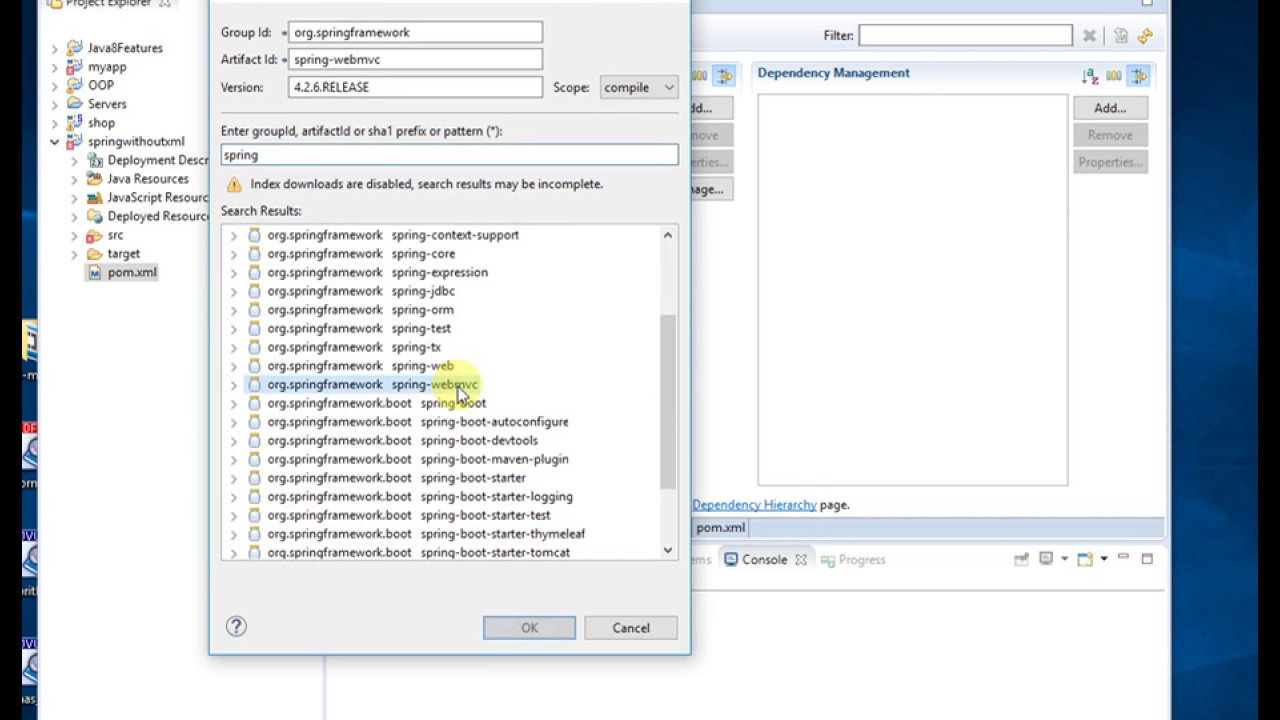
Task: Expand the OOP project node
Action: [55, 85]
